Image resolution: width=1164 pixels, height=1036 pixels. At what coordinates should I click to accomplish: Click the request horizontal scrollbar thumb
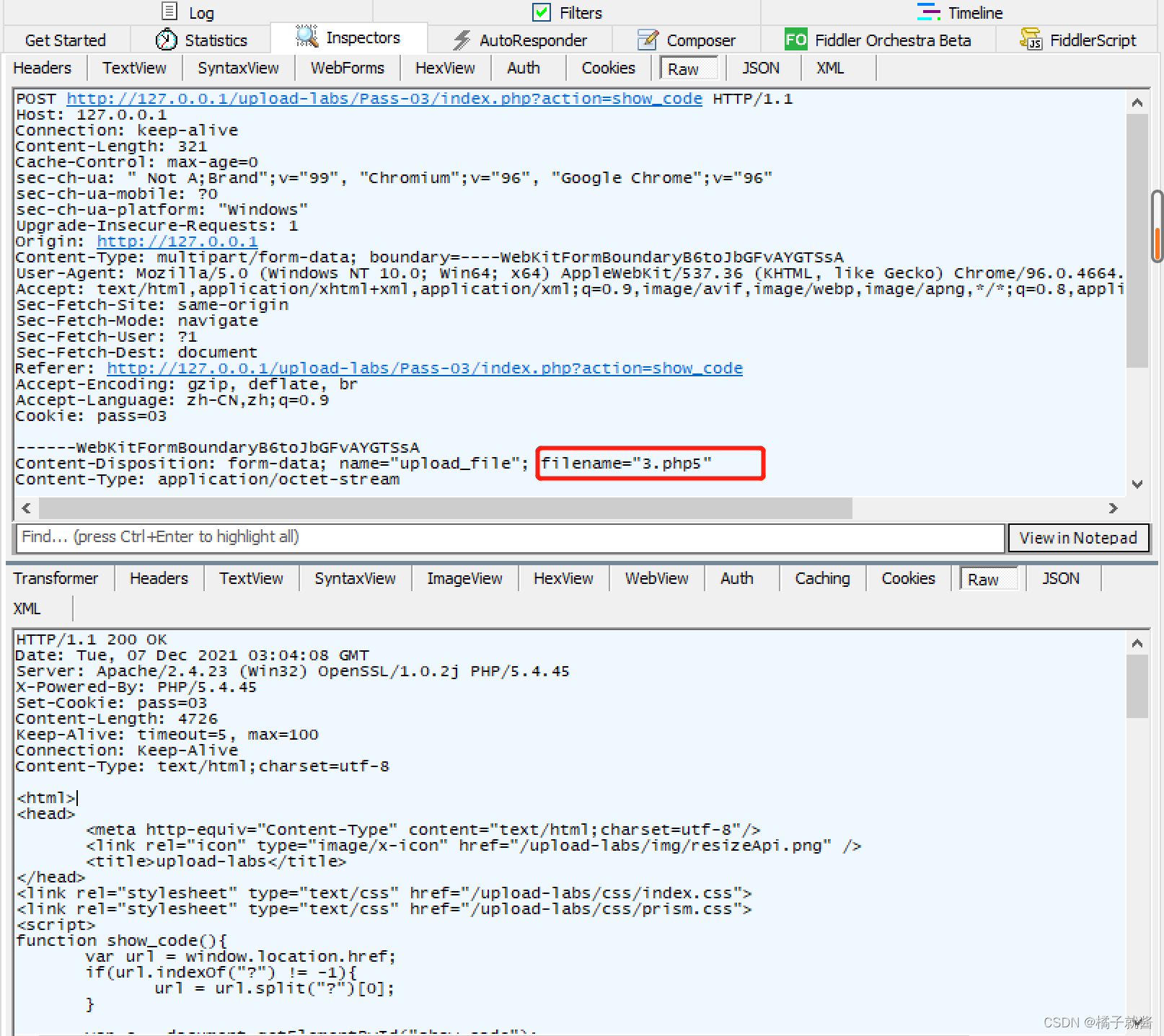coord(446,508)
